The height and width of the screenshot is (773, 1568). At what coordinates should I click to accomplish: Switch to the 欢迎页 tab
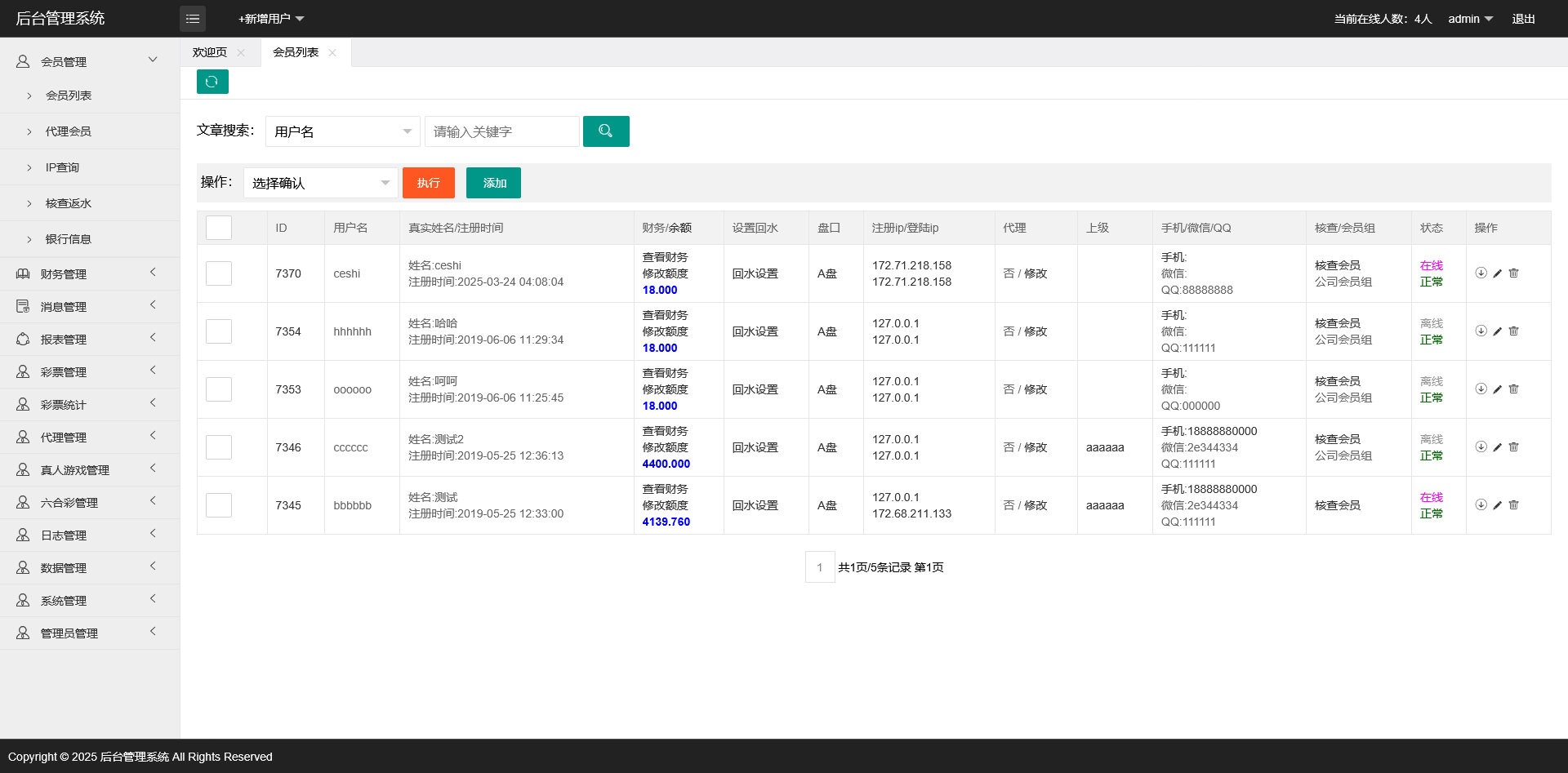(210, 52)
